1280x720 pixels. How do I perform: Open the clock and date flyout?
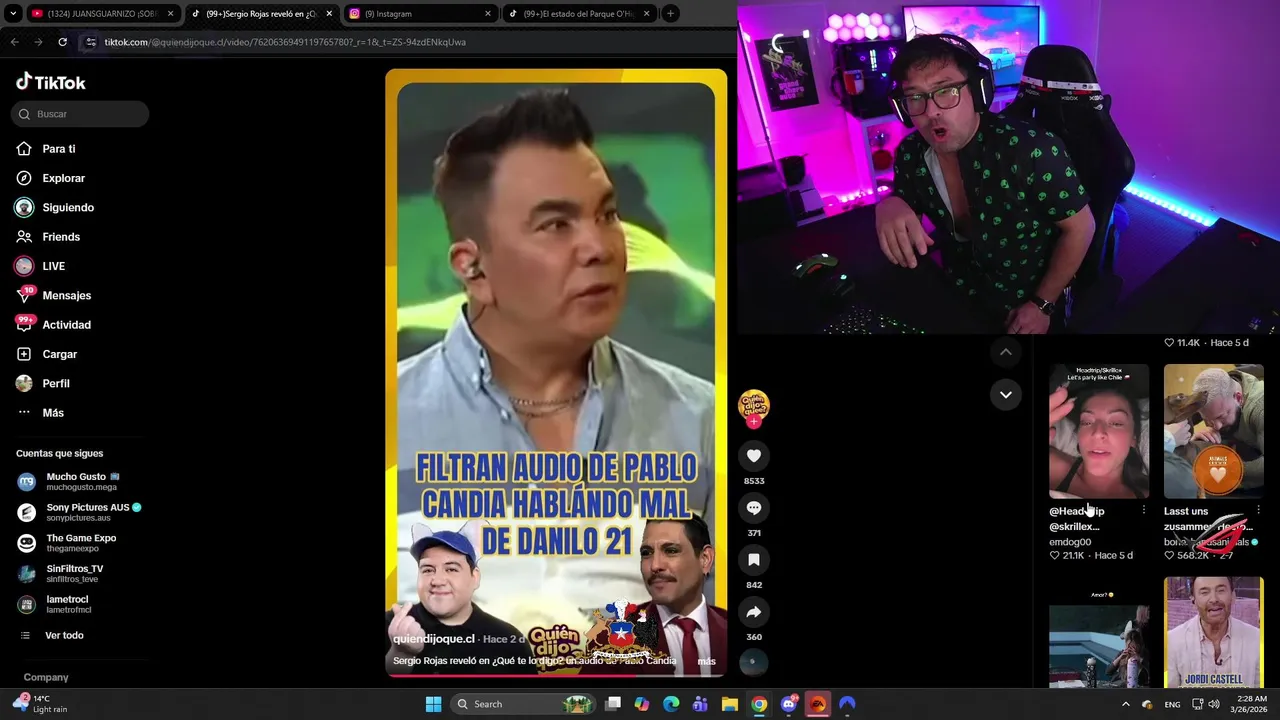[1250, 704]
